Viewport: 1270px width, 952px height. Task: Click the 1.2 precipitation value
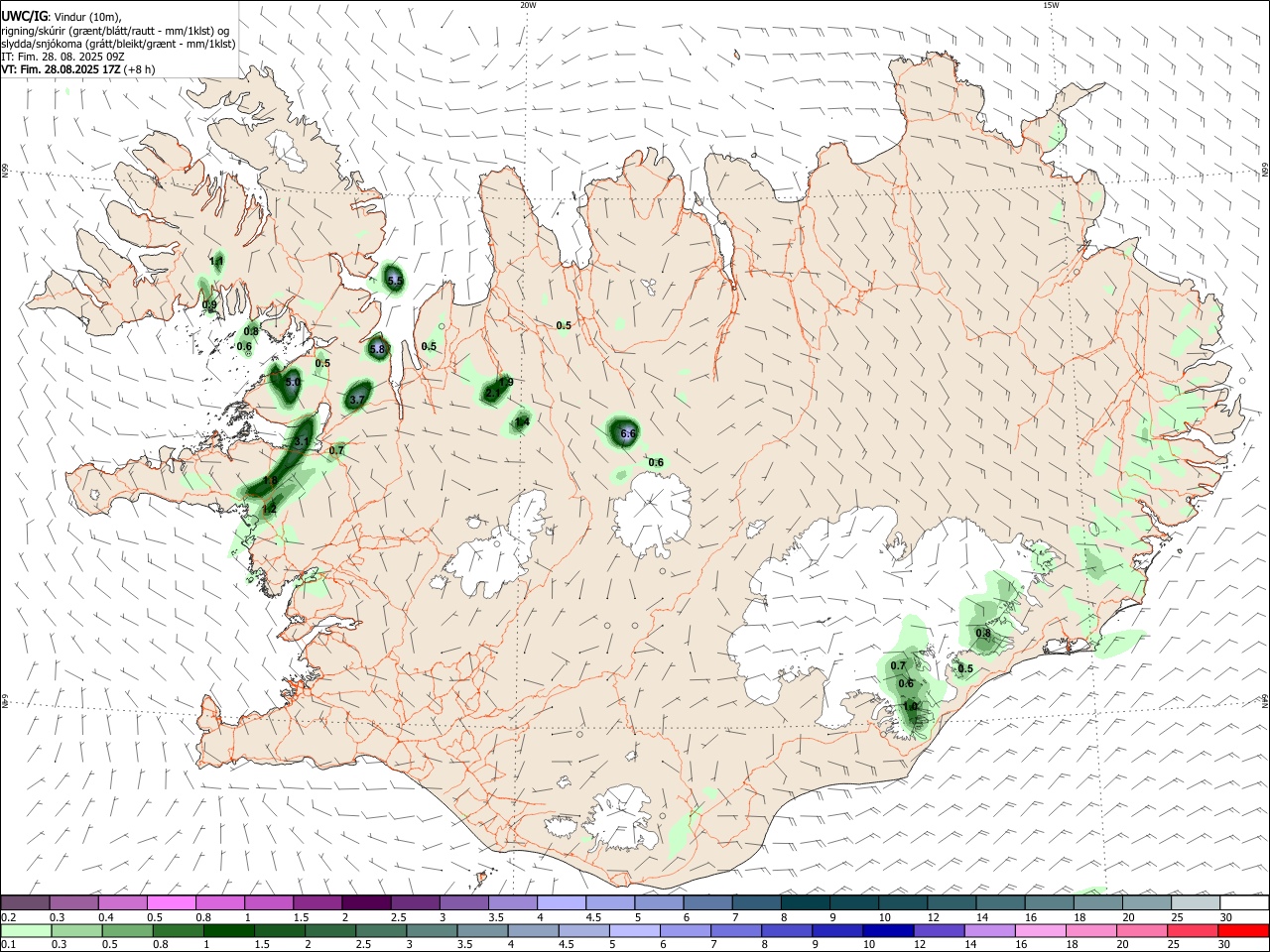pos(269,510)
